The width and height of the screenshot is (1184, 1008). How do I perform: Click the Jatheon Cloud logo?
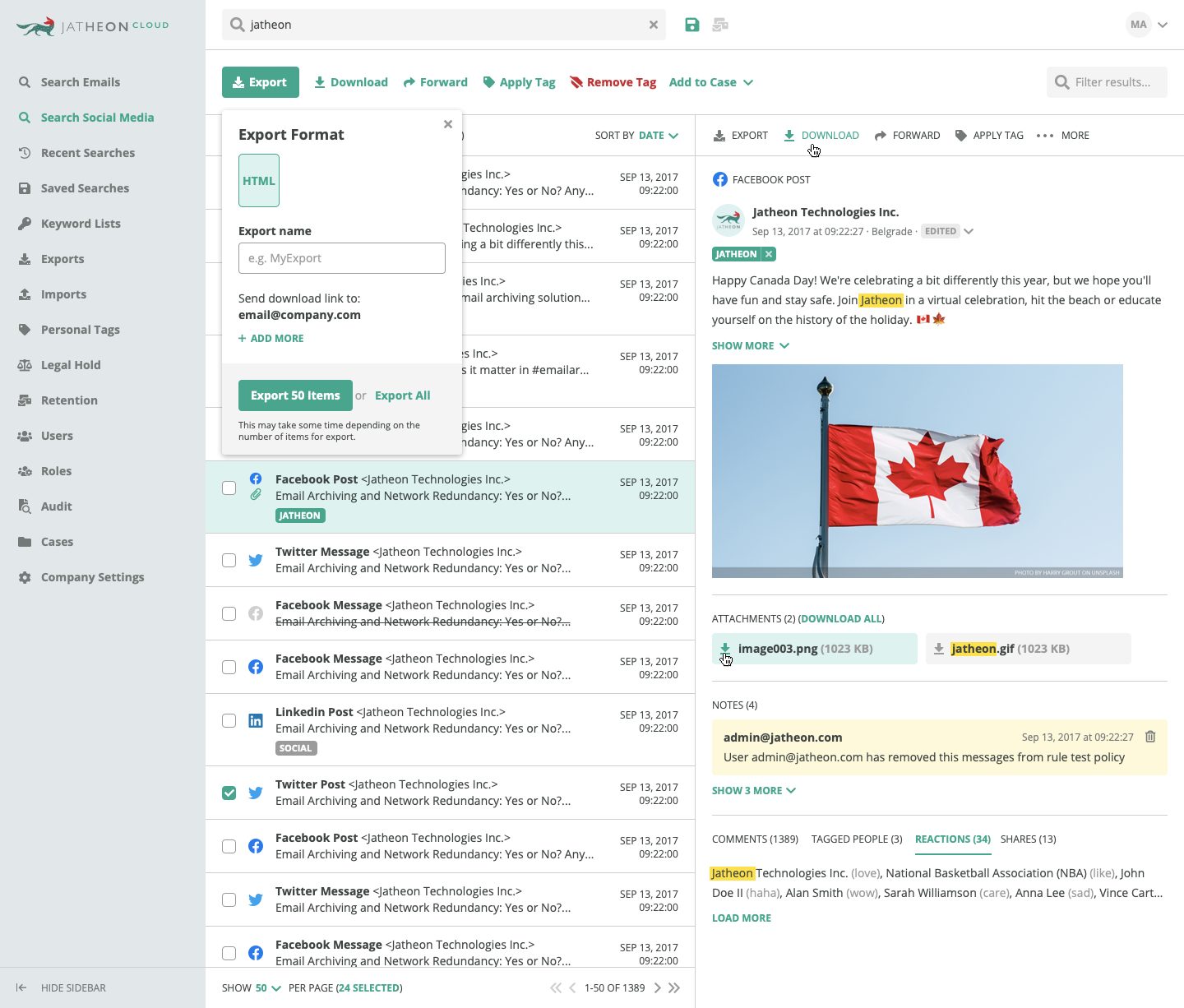[x=92, y=26]
